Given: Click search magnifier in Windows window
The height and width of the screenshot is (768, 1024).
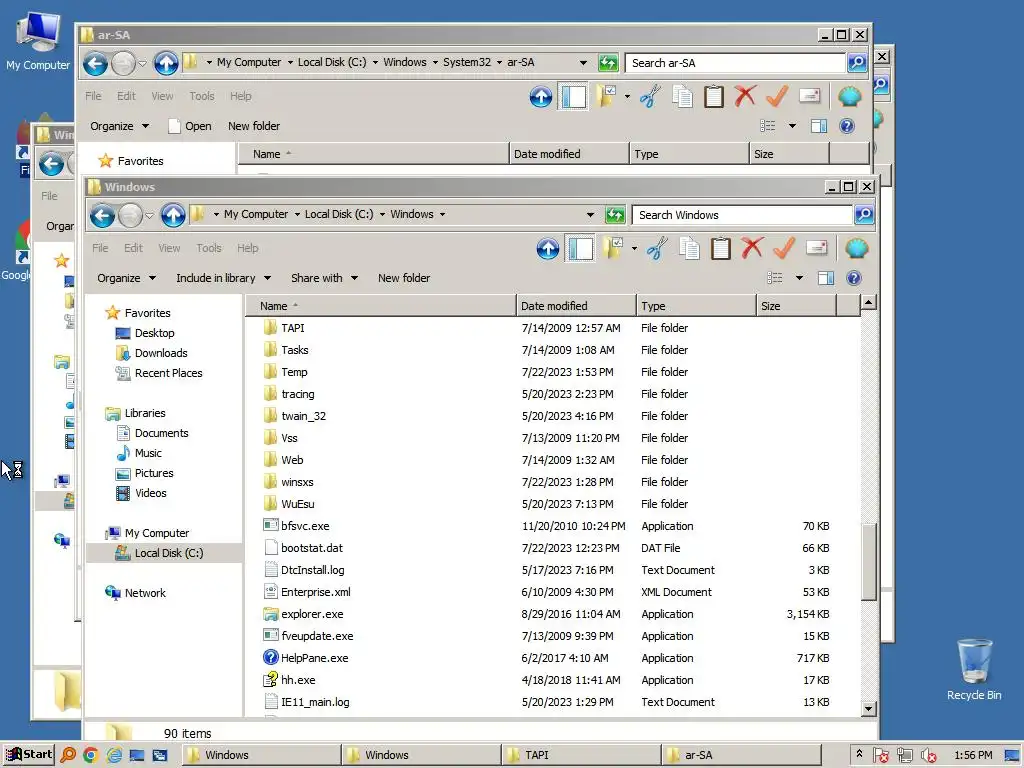Looking at the screenshot, I should click(x=864, y=214).
